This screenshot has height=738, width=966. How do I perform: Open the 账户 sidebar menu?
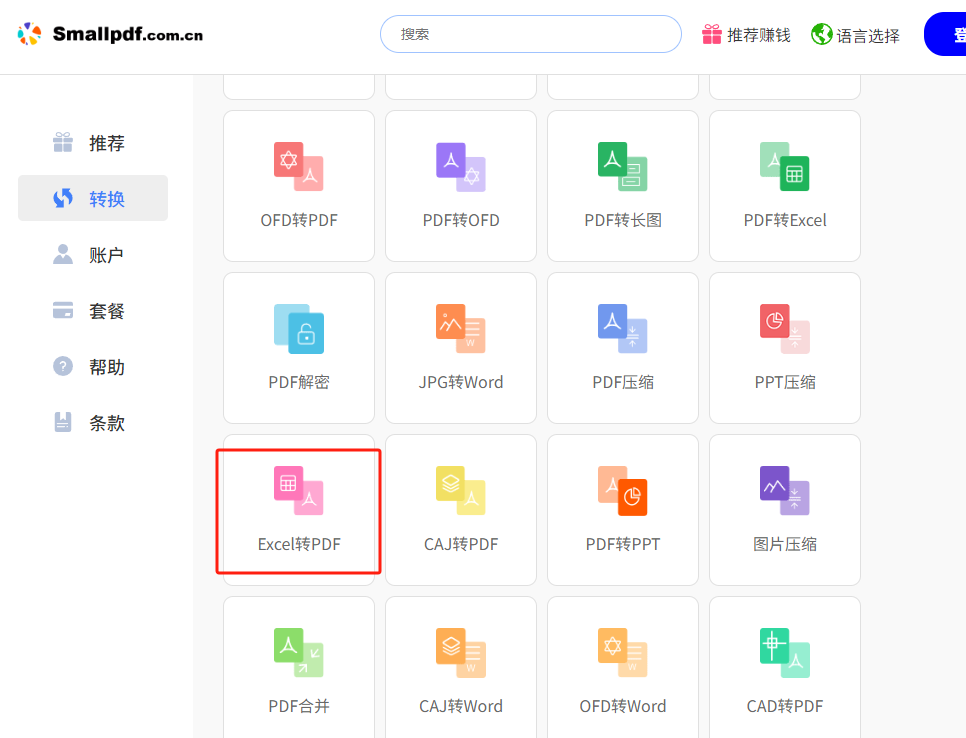pos(93,254)
